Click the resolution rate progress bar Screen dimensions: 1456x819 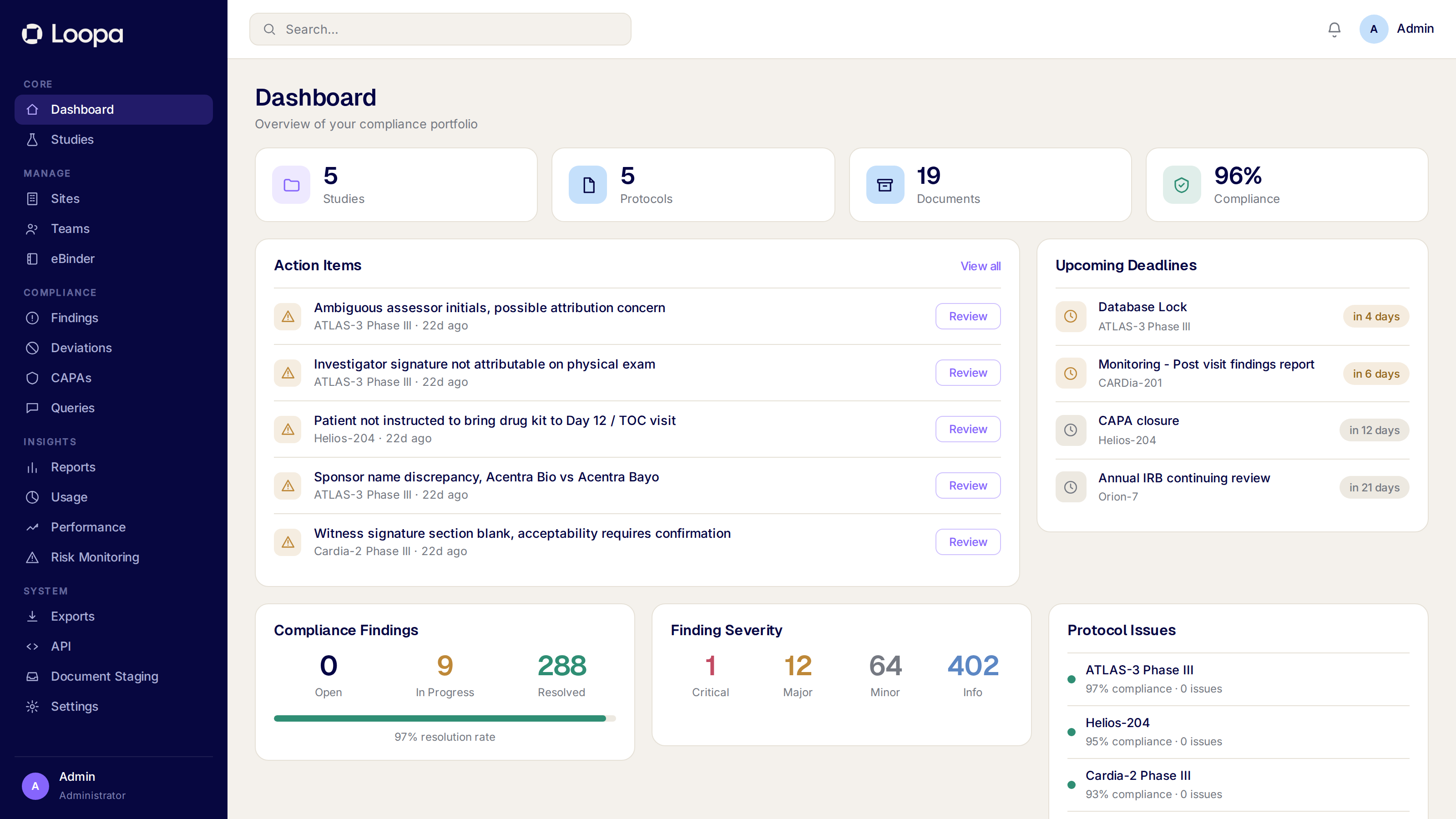point(445,719)
